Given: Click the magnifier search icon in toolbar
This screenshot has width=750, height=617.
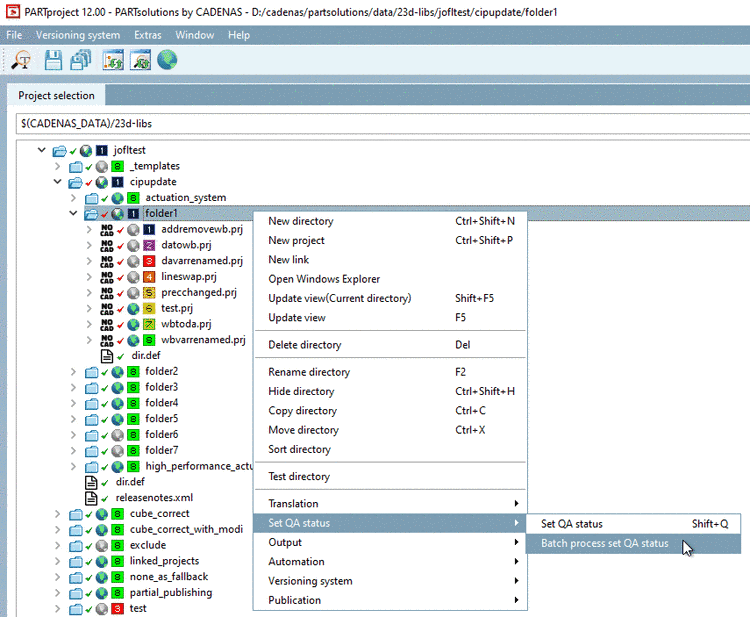Looking at the screenshot, I should click(21, 61).
